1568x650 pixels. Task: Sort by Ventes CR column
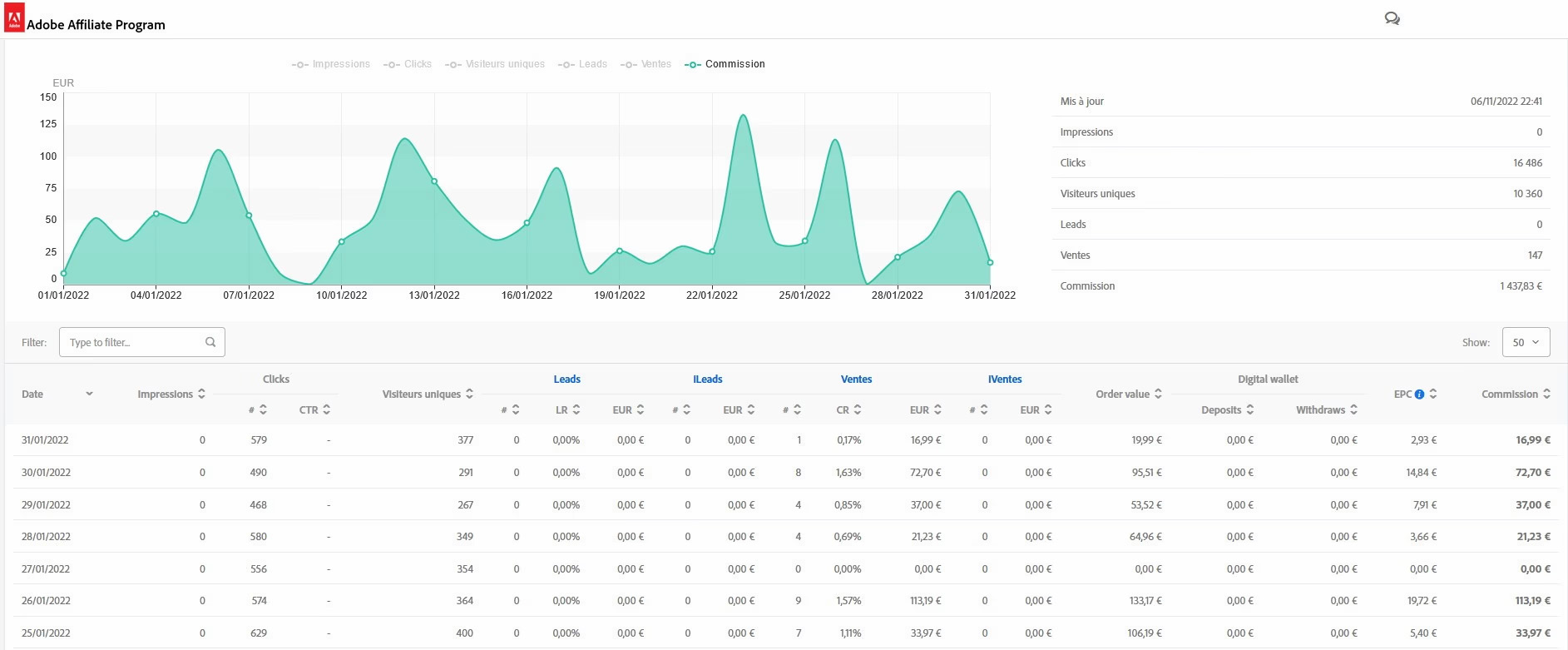point(858,409)
